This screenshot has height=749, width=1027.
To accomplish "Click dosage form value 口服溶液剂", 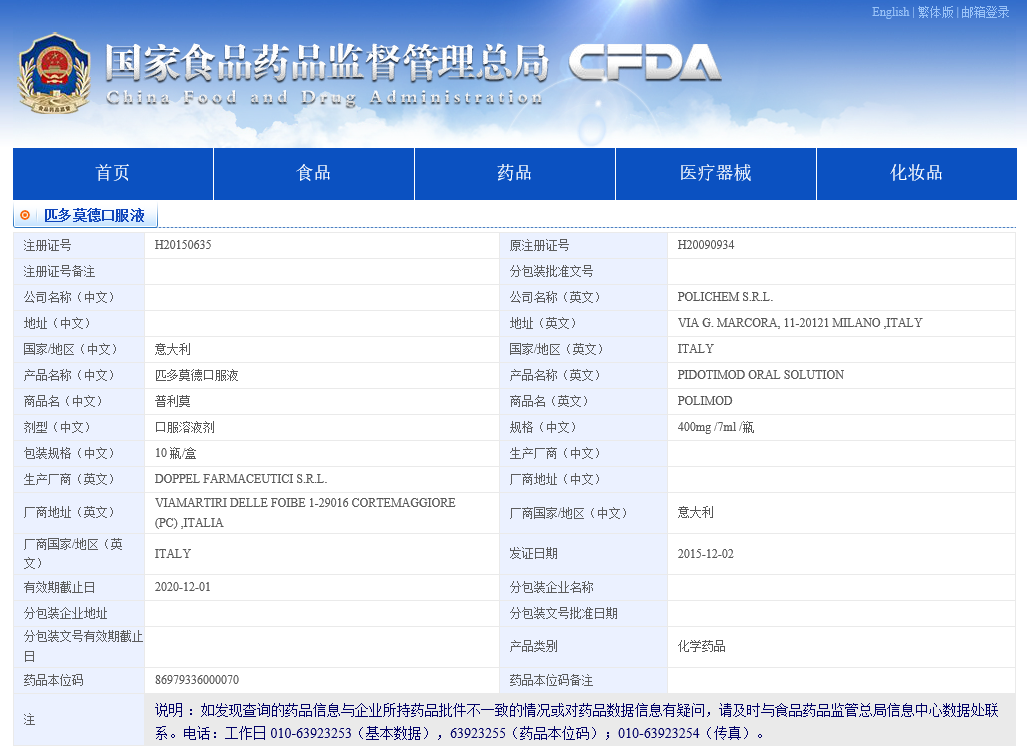I will click(185, 427).
